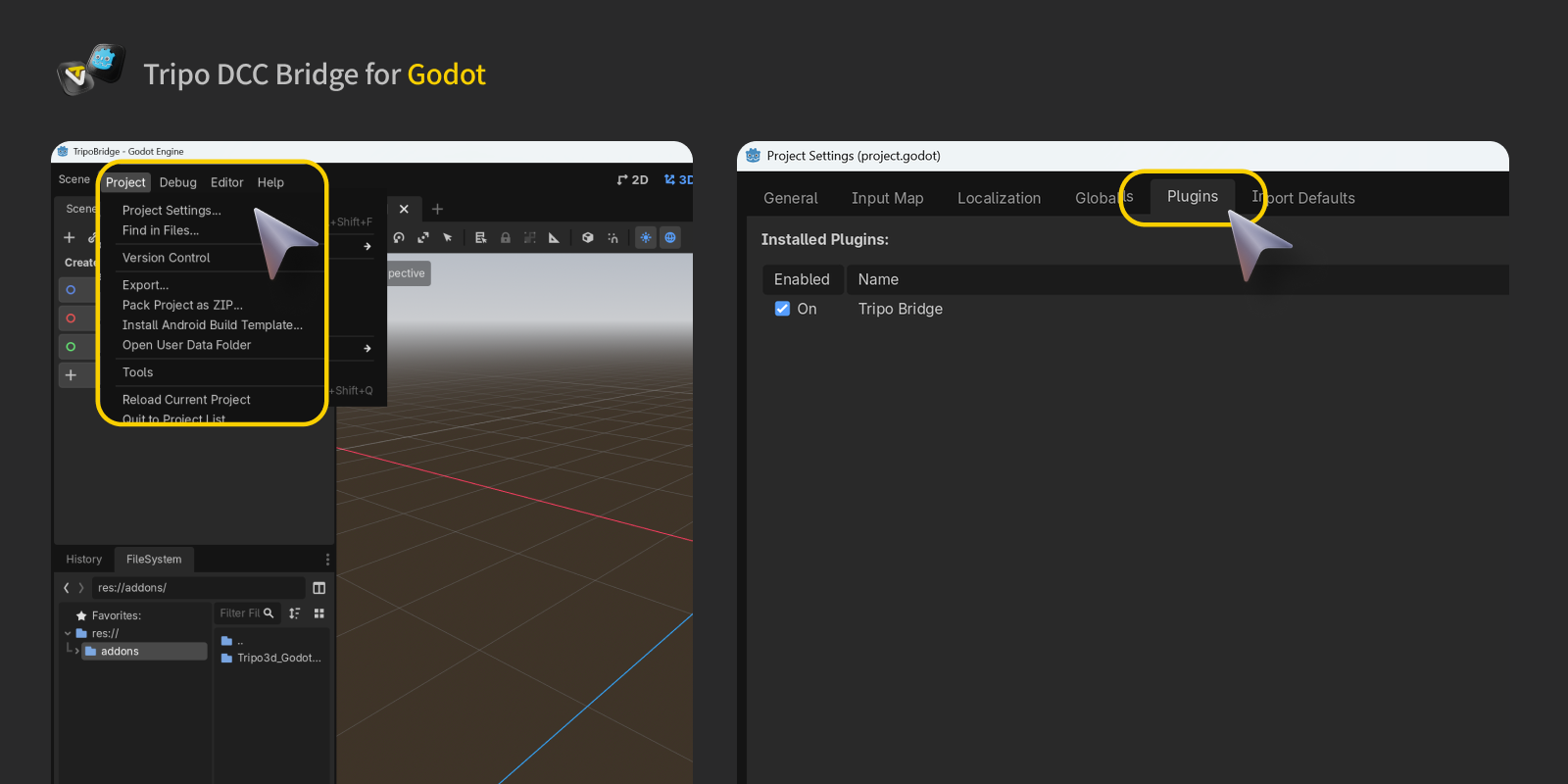Open Project Settings from the Project menu
The image size is (1568, 784).
pyautogui.click(x=171, y=211)
